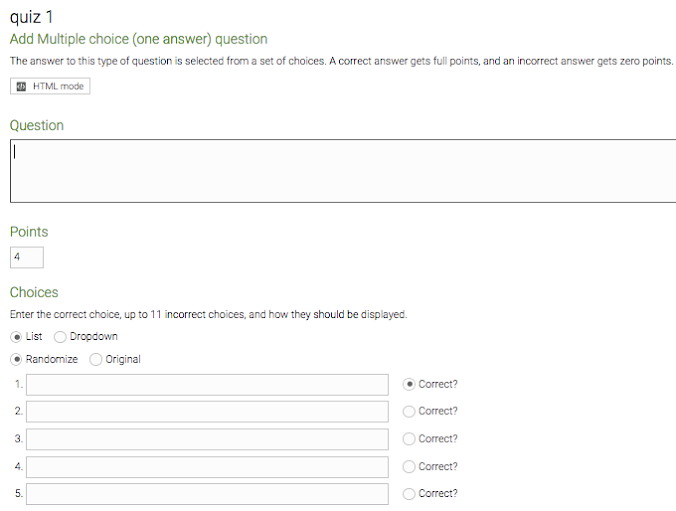Select Original choice order
Image resolution: width=676 pixels, height=511 pixels.
pyautogui.click(x=96, y=359)
